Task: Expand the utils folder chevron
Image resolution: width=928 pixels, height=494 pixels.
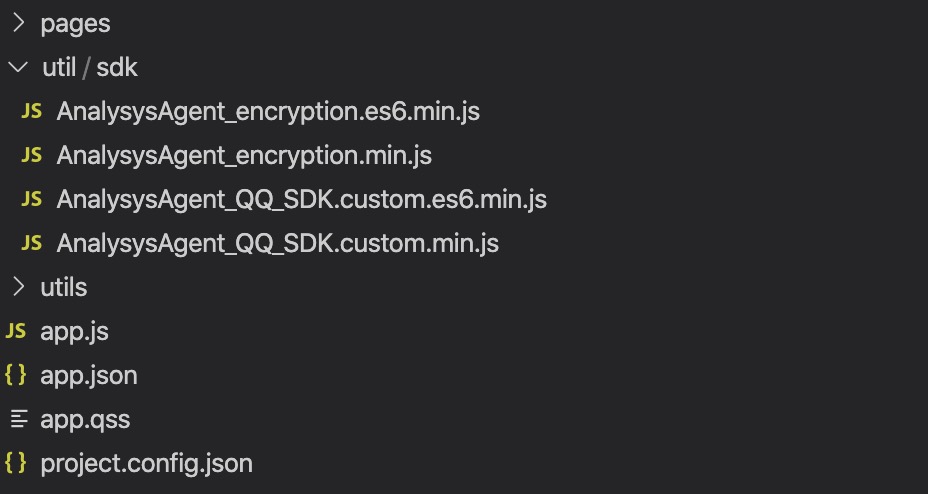Action: click(x=18, y=287)
